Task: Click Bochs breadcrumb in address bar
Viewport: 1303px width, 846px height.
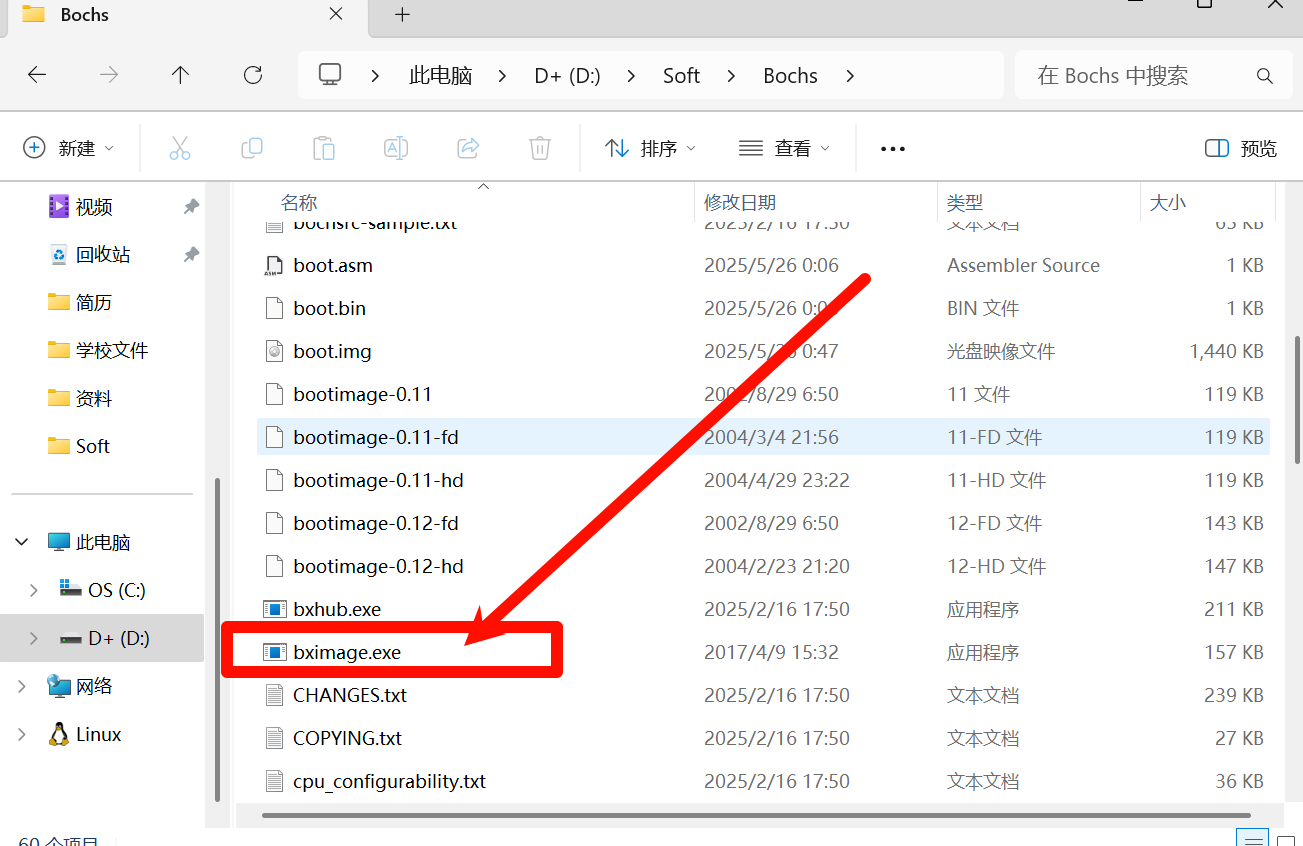Action: coord(790,76)
